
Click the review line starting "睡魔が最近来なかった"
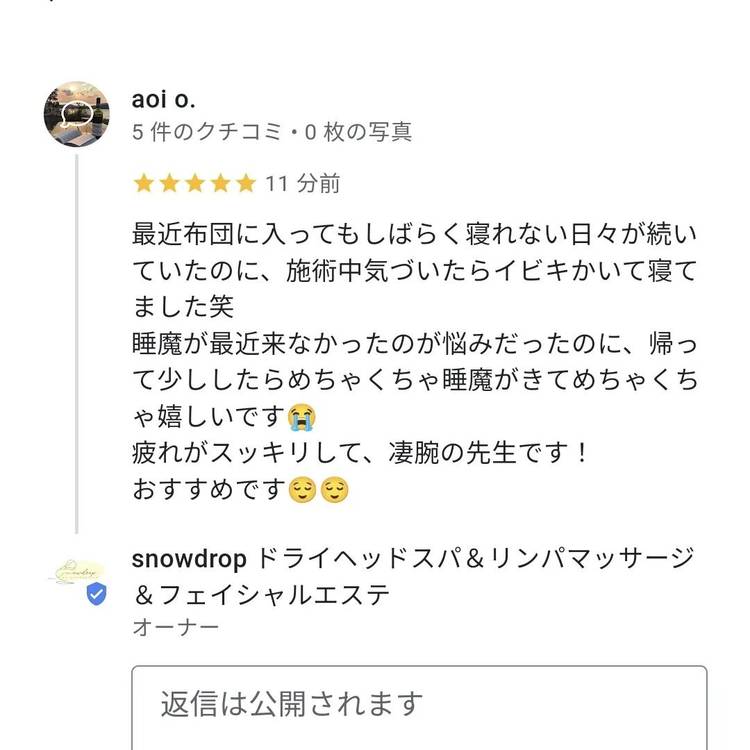415,340
